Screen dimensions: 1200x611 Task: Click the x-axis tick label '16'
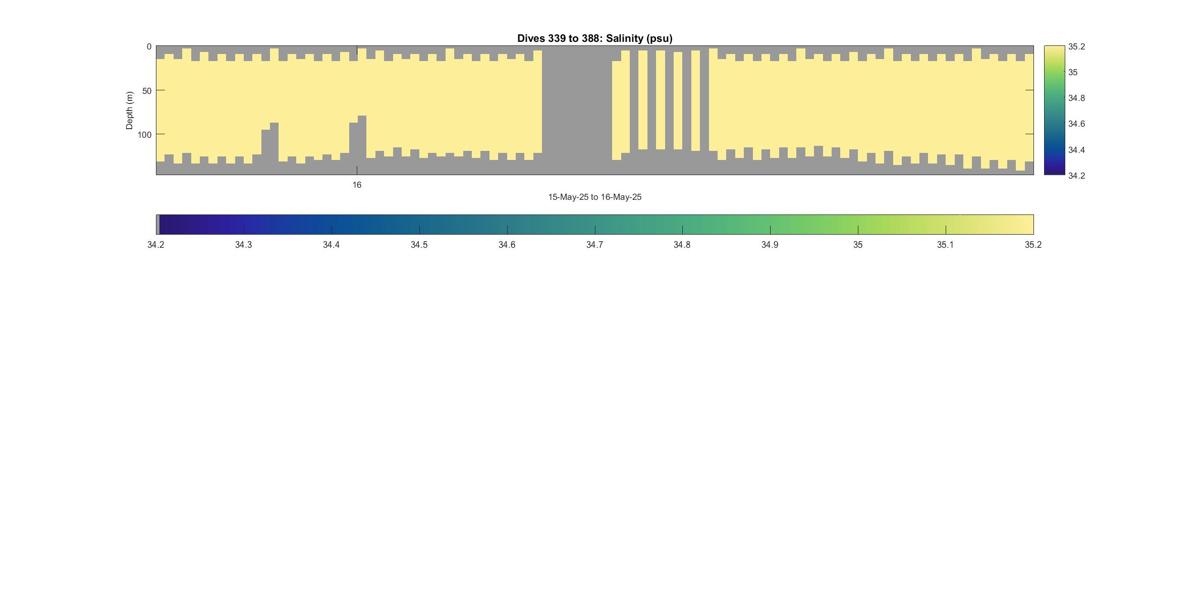pyautogui.click(x=357, y=185)
